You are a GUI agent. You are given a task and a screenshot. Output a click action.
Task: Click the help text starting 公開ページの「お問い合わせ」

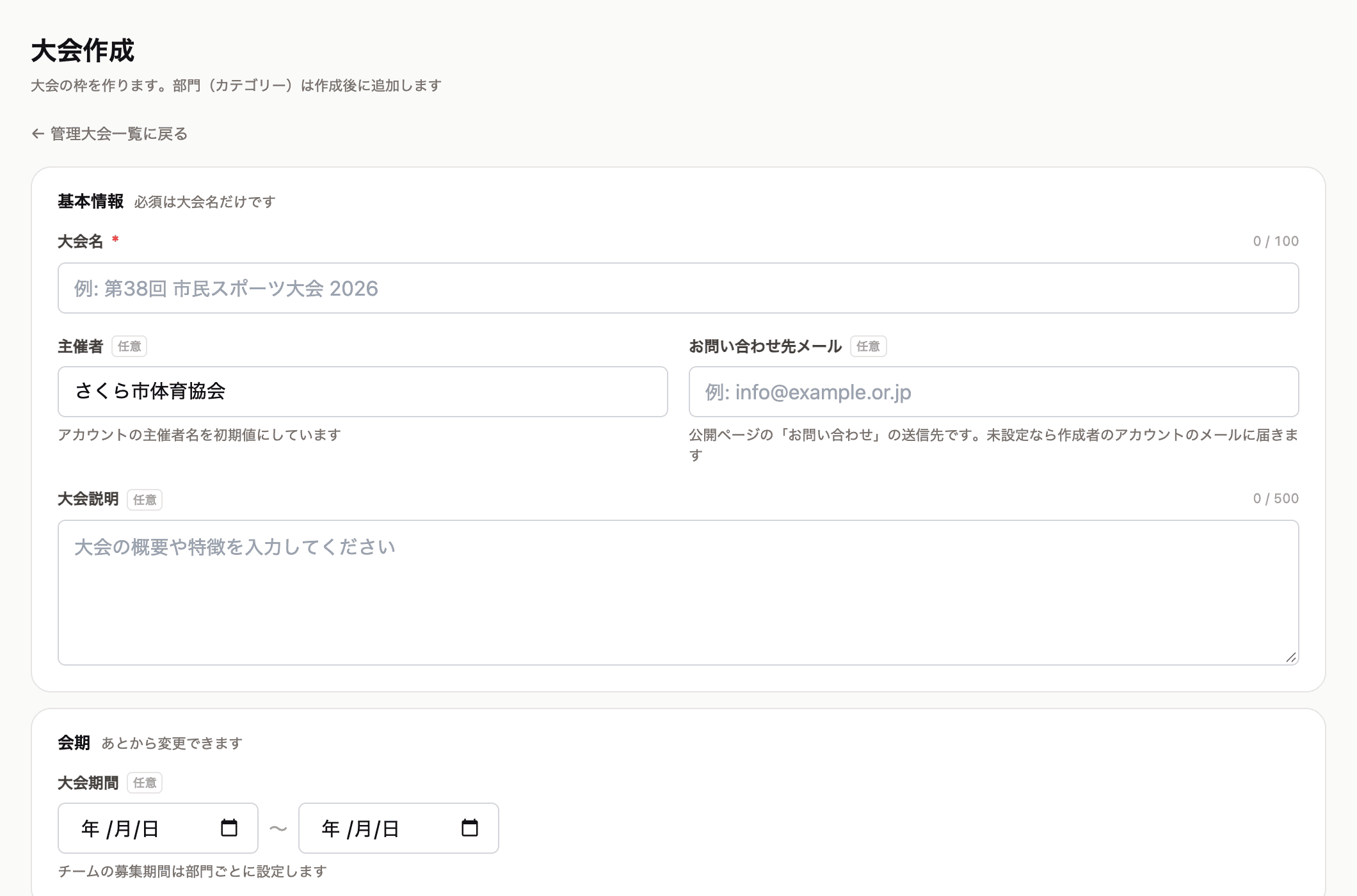pos(993,445)
